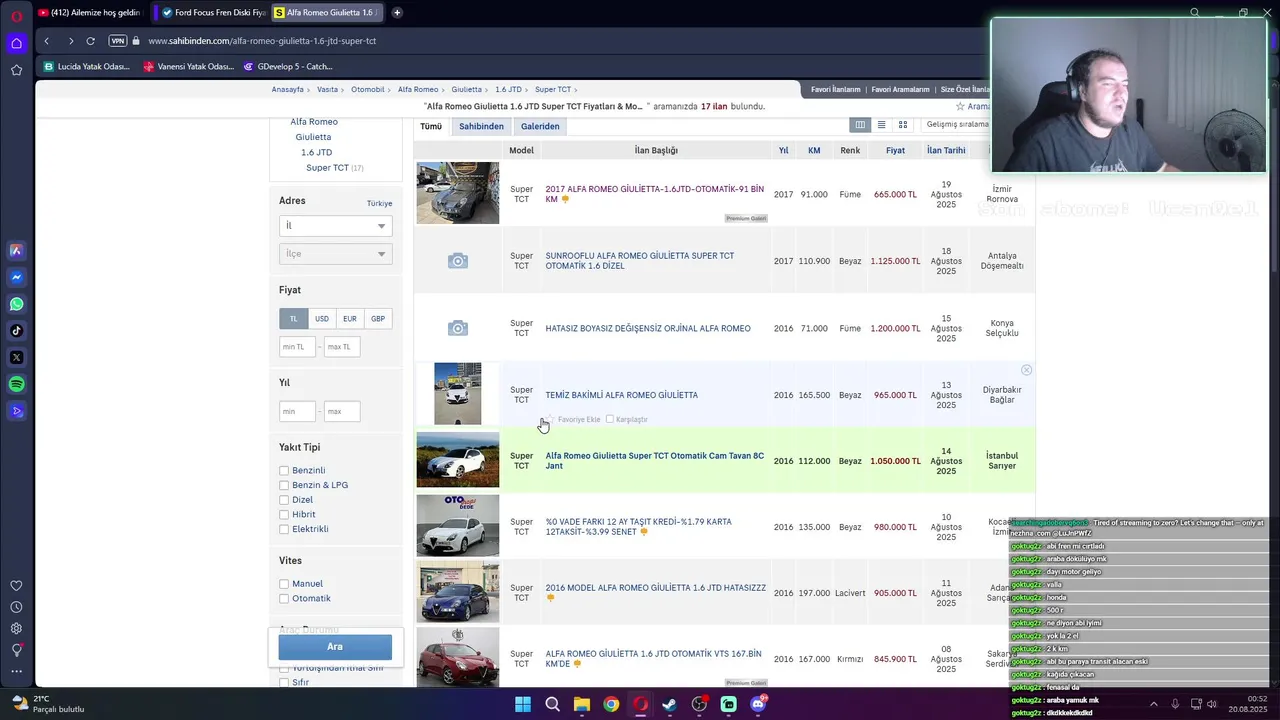The width and height of the screenshot is (1280, 720).
Task: Check the Otomatik transmission option
Action: click(284, 599)
